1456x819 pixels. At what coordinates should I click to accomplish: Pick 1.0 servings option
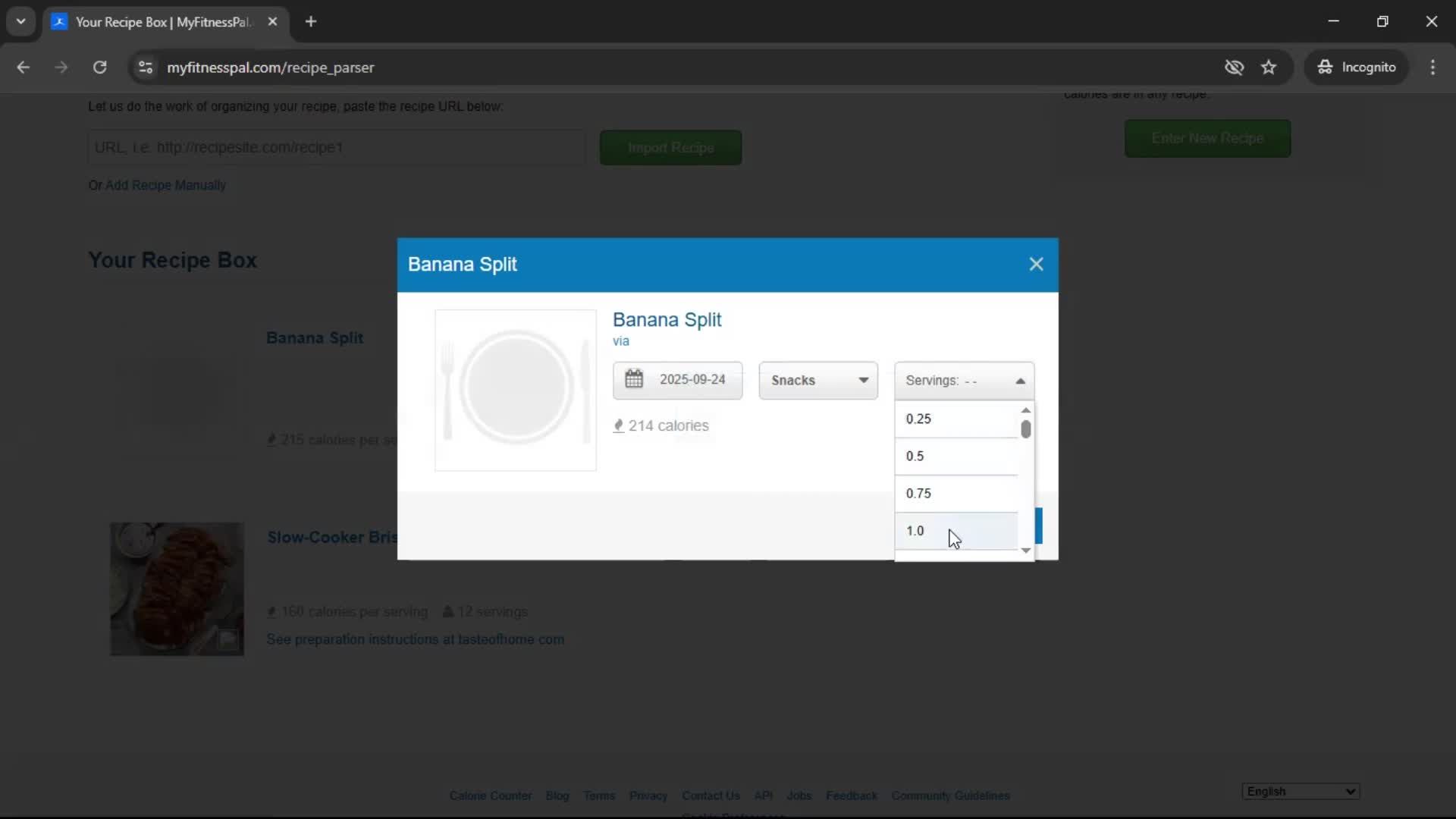click(x=956, y=531)
